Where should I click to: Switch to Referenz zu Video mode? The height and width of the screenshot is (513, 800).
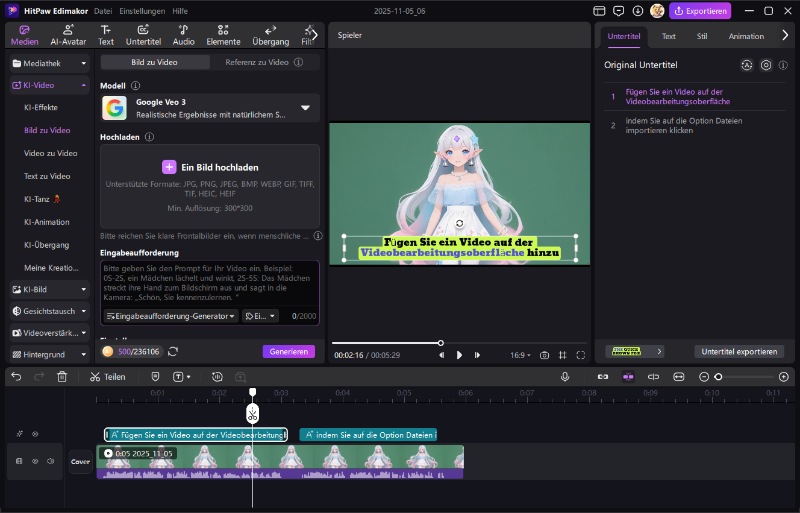(264, 62)
